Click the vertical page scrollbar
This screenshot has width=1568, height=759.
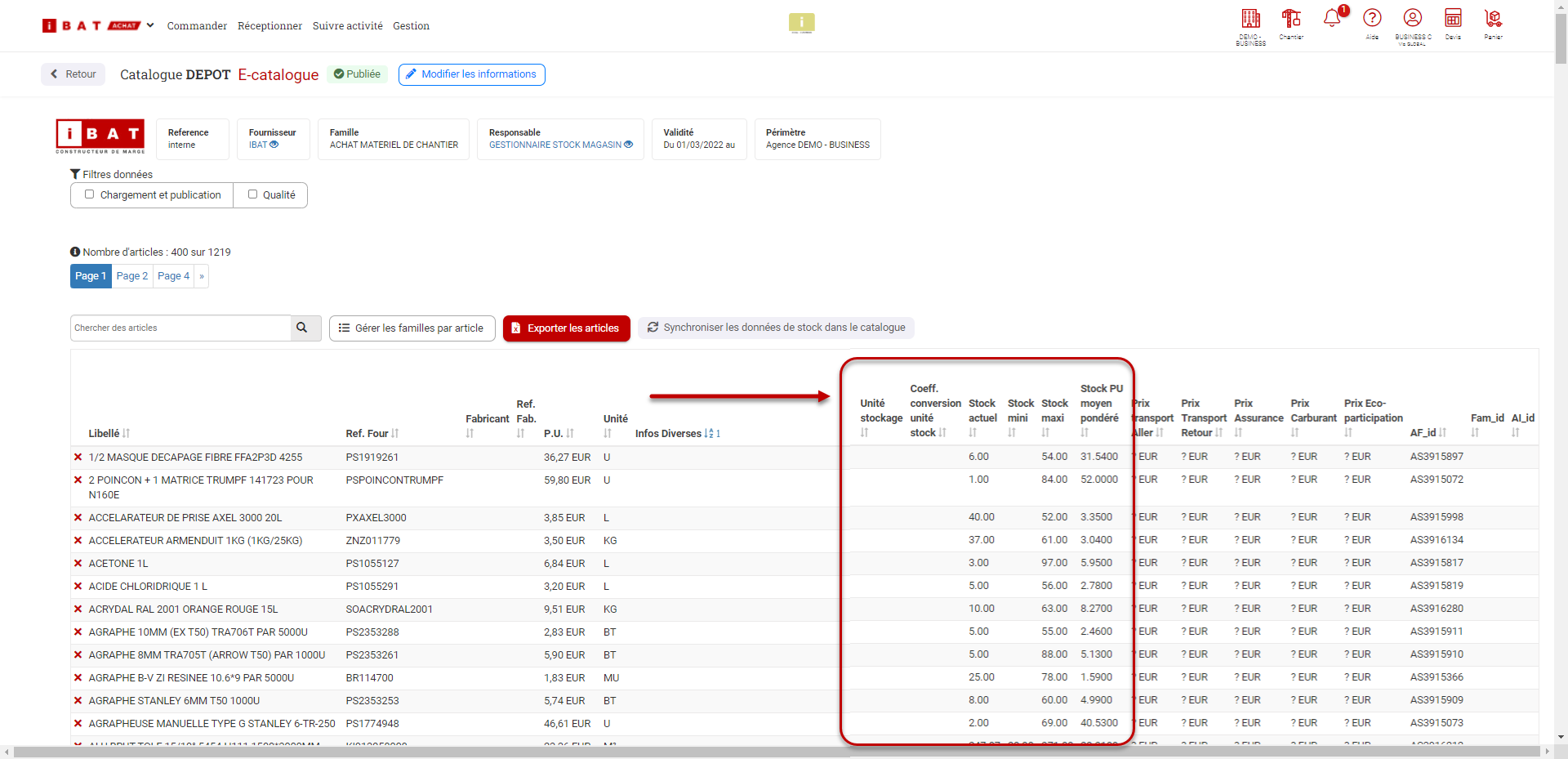pyautogui.click(x=1561, y=38)
